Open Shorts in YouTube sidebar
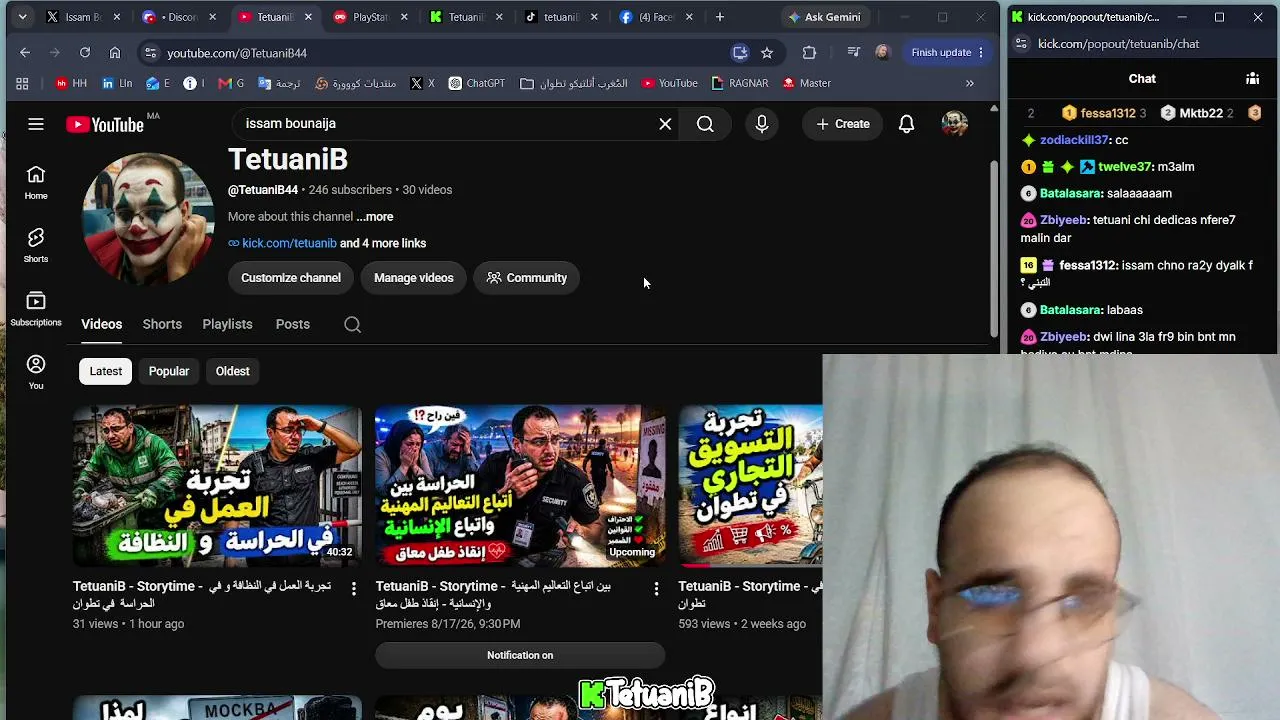Viewport: 1280px width, 720px height. [36, 246]
